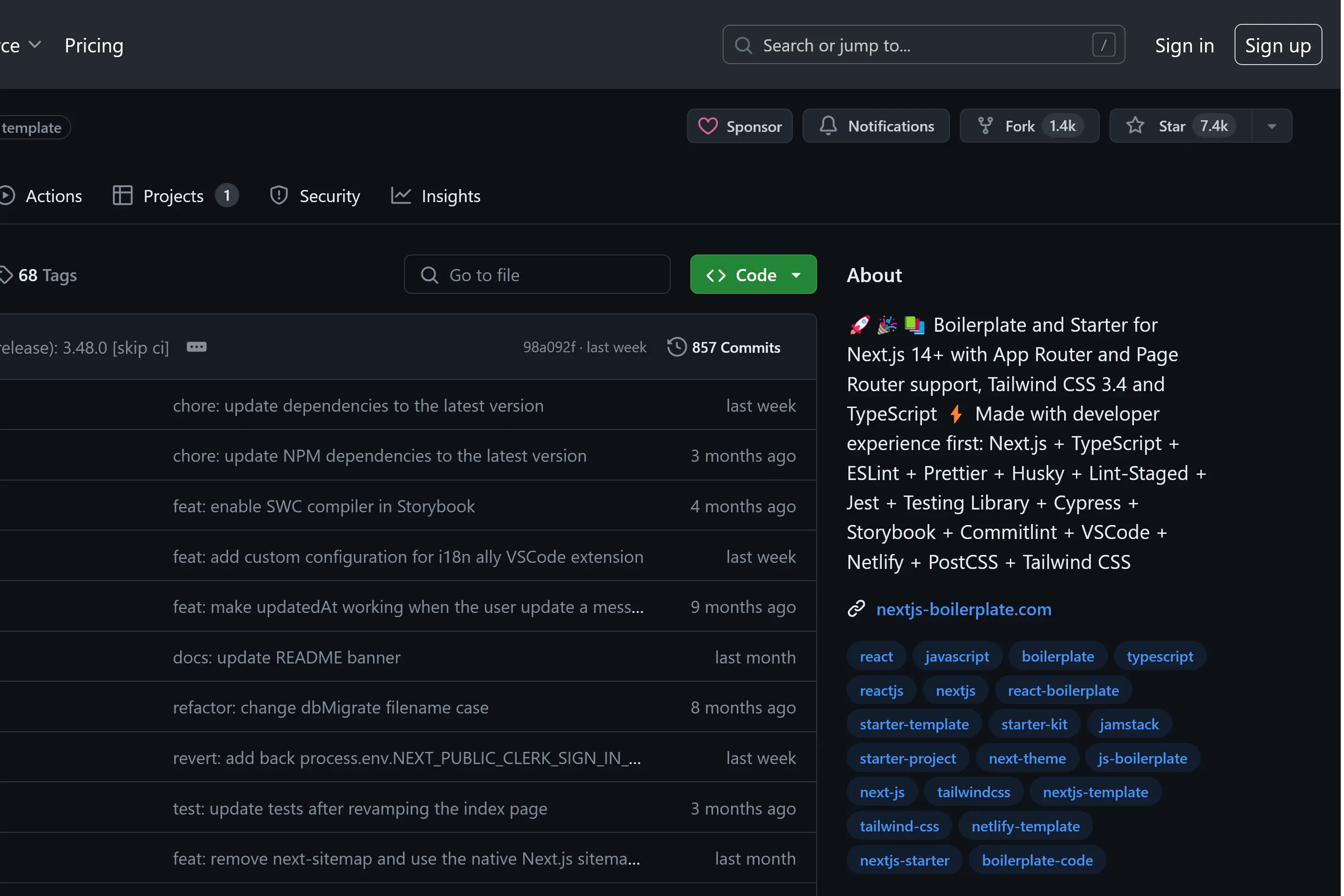
Task: Click the search magnifier icon in header
Action: click(x=743, y=45)
